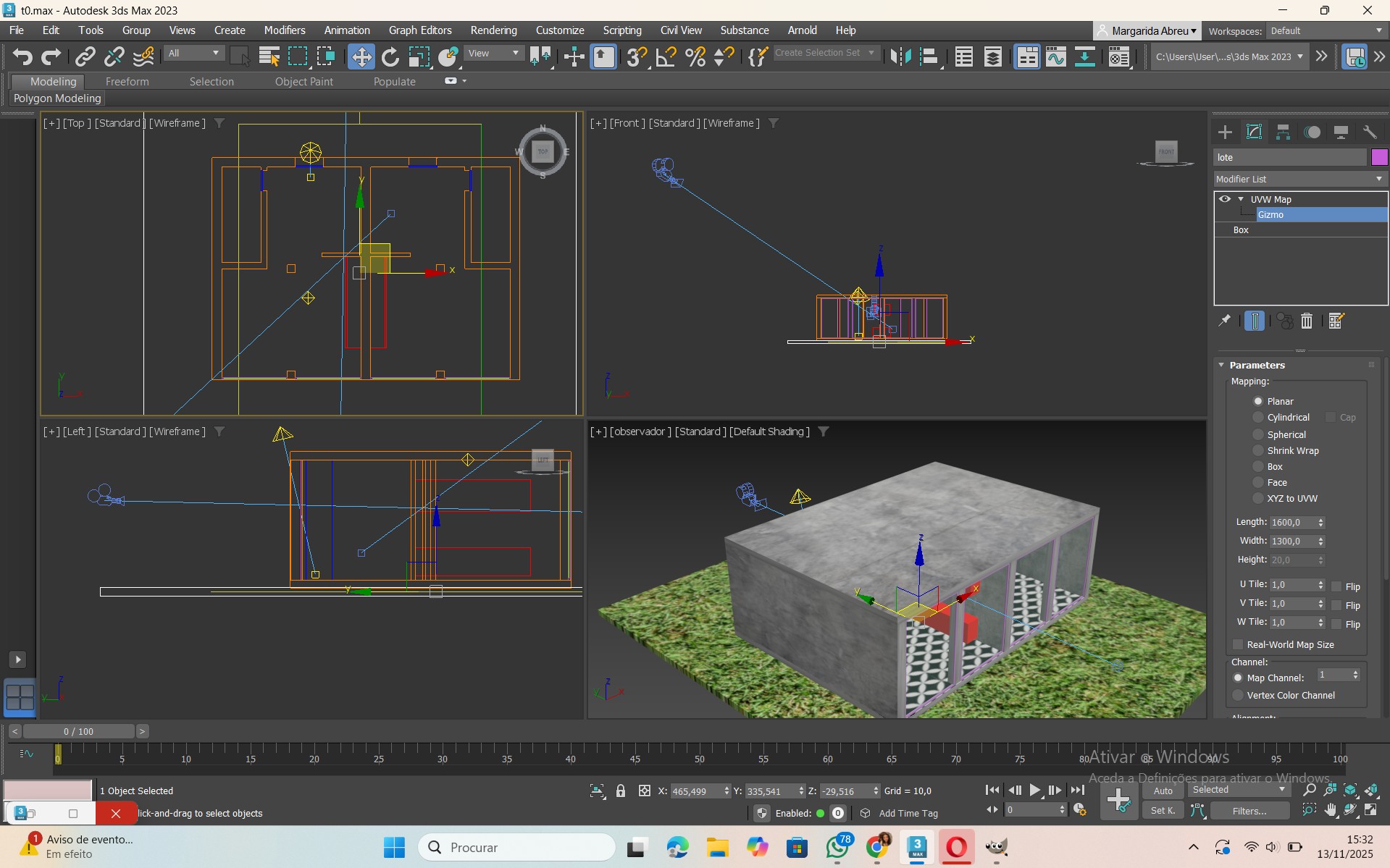Remove modifier from stack with trash icon
Screen dimensions: 1390x868
tap(1307, 321)
